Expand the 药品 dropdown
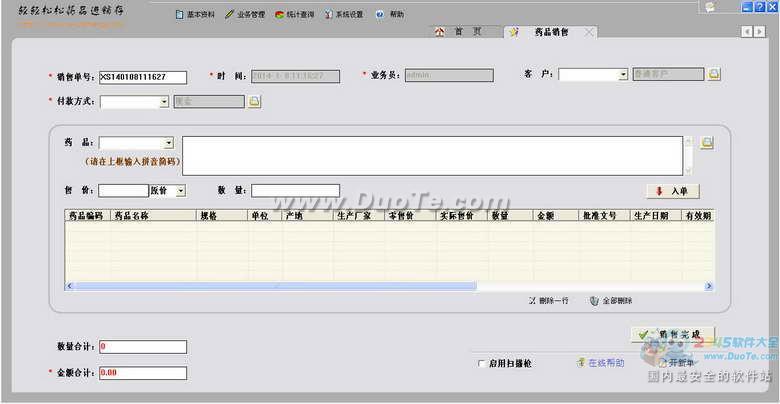Viewport: 780px width, 404px height. [169, 143]
